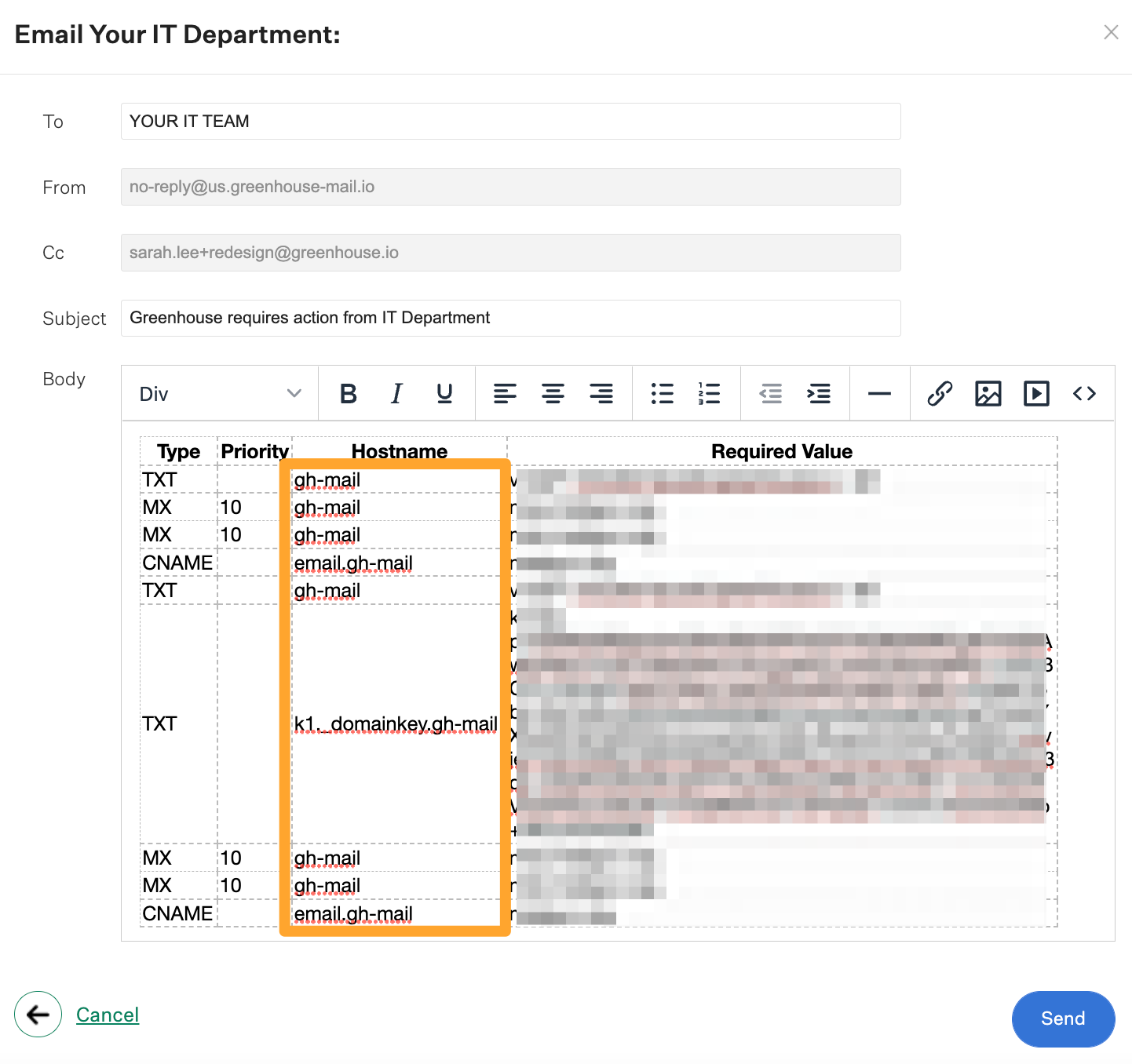
Task: Edit the To field with YOUR IT TEAM
Action: coord(510,122)
